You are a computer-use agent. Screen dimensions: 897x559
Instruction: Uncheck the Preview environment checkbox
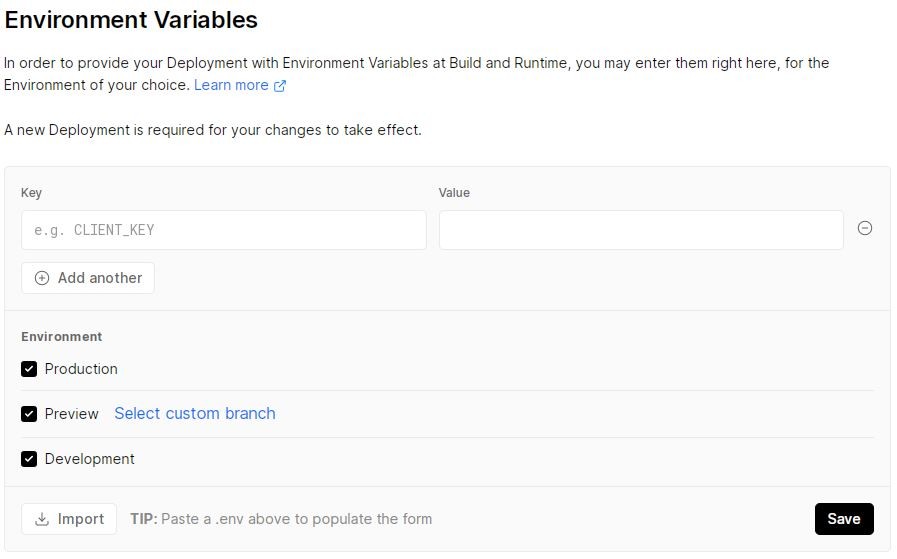click(x=29, y=414)
